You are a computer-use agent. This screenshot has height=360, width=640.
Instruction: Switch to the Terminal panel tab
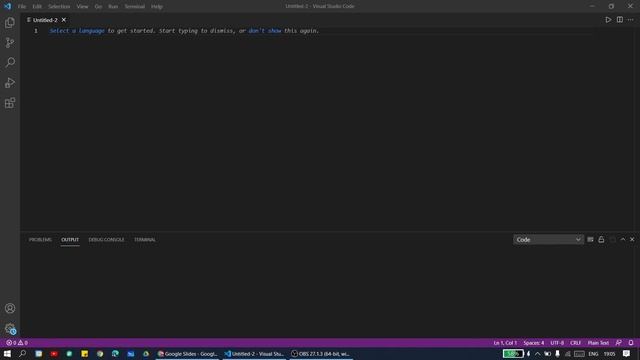click(x=144, y=240)
